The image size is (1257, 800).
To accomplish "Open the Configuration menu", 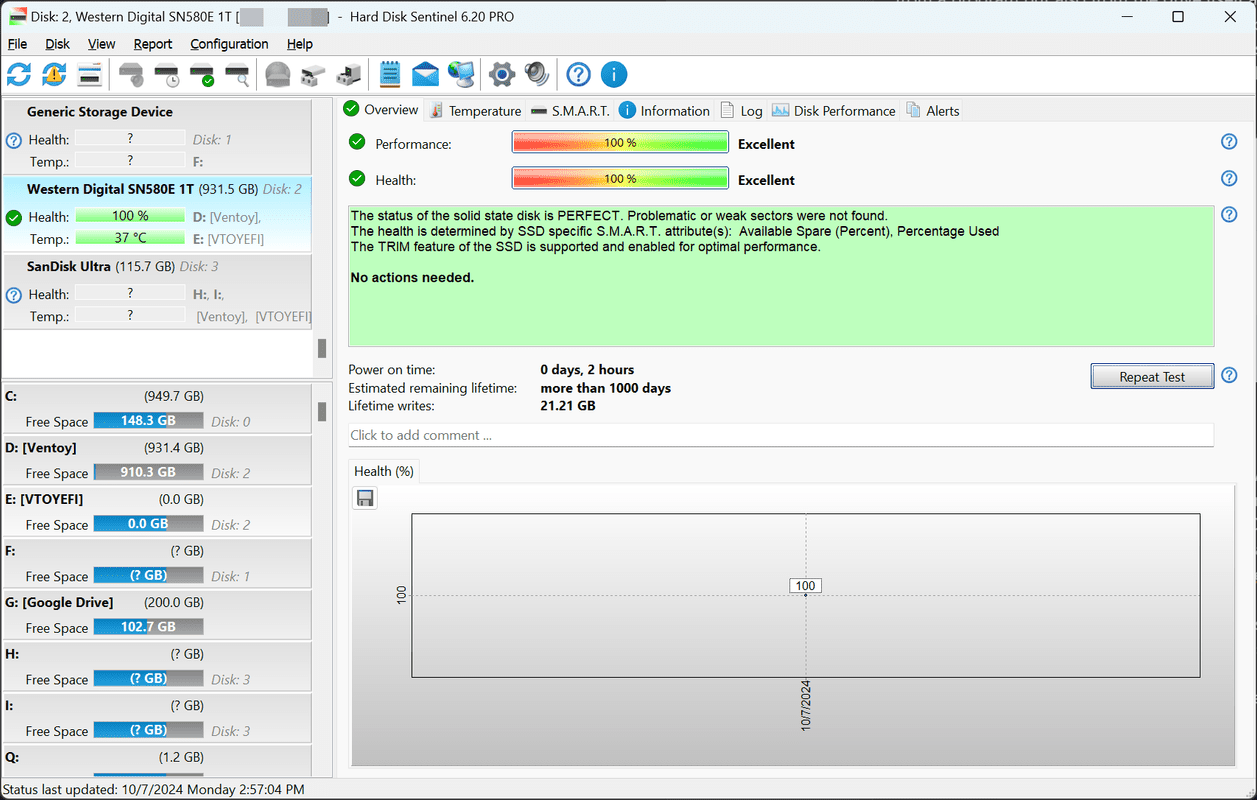I will tap(229, 44).
